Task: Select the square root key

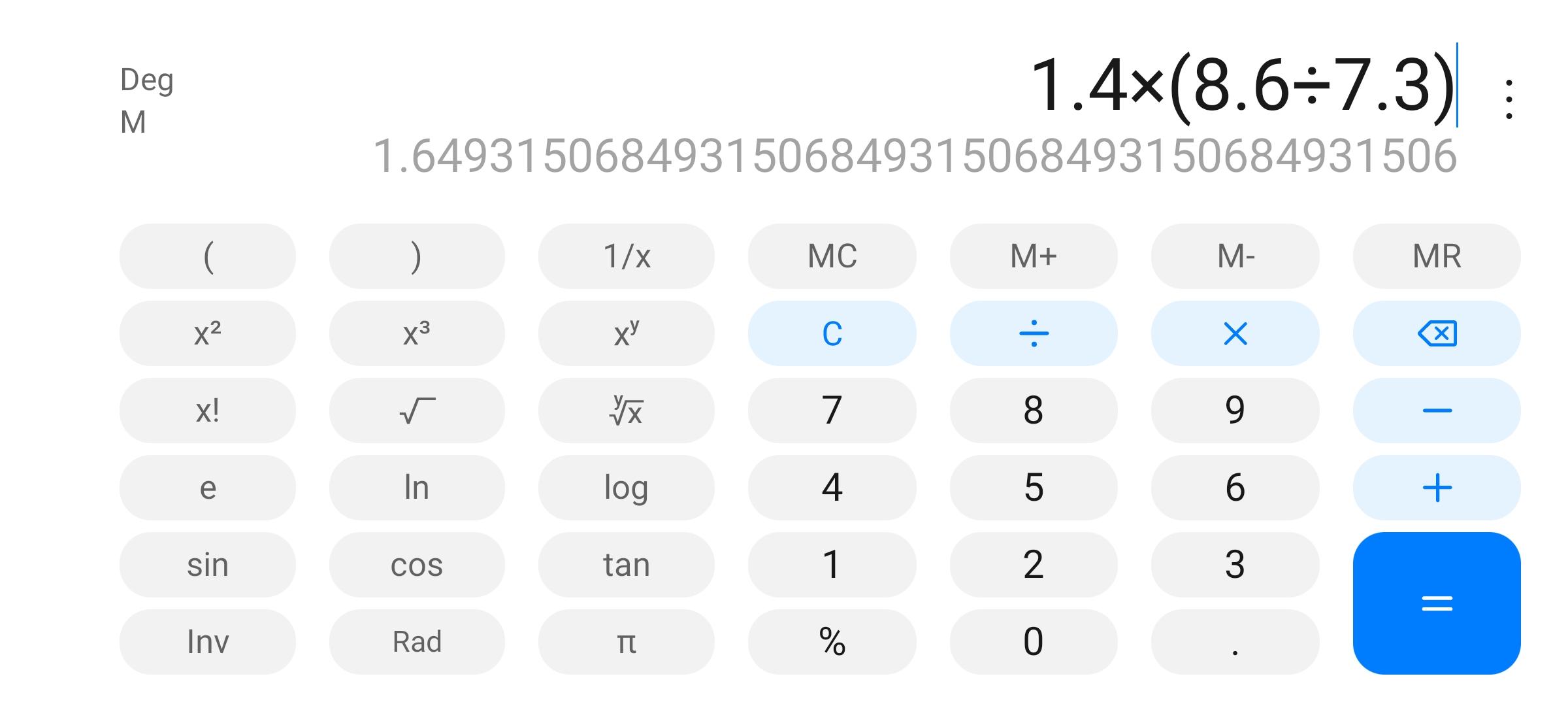Action: click(x=417, y=411)
